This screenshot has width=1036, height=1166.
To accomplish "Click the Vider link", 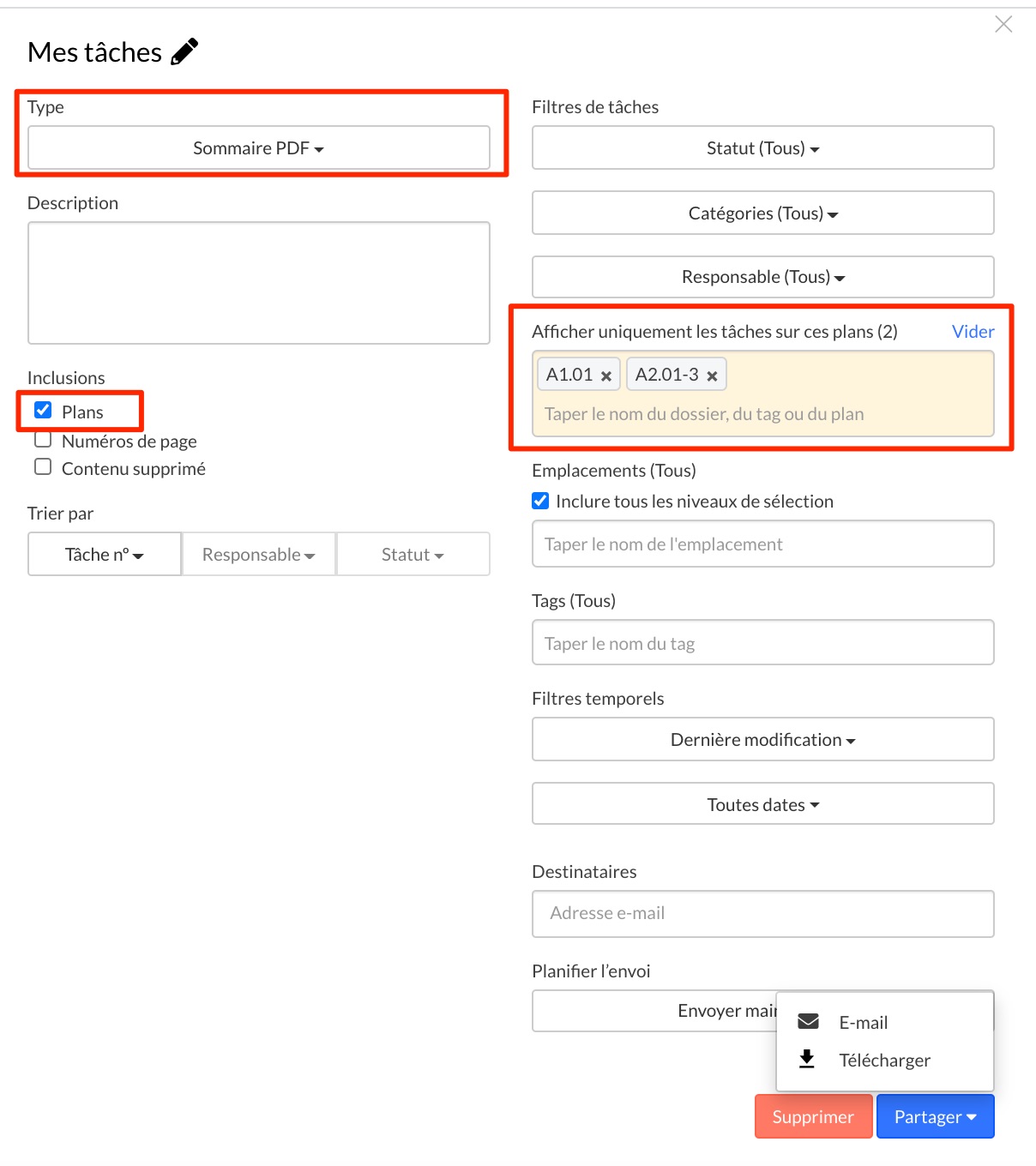I will (x=973, y=332).
